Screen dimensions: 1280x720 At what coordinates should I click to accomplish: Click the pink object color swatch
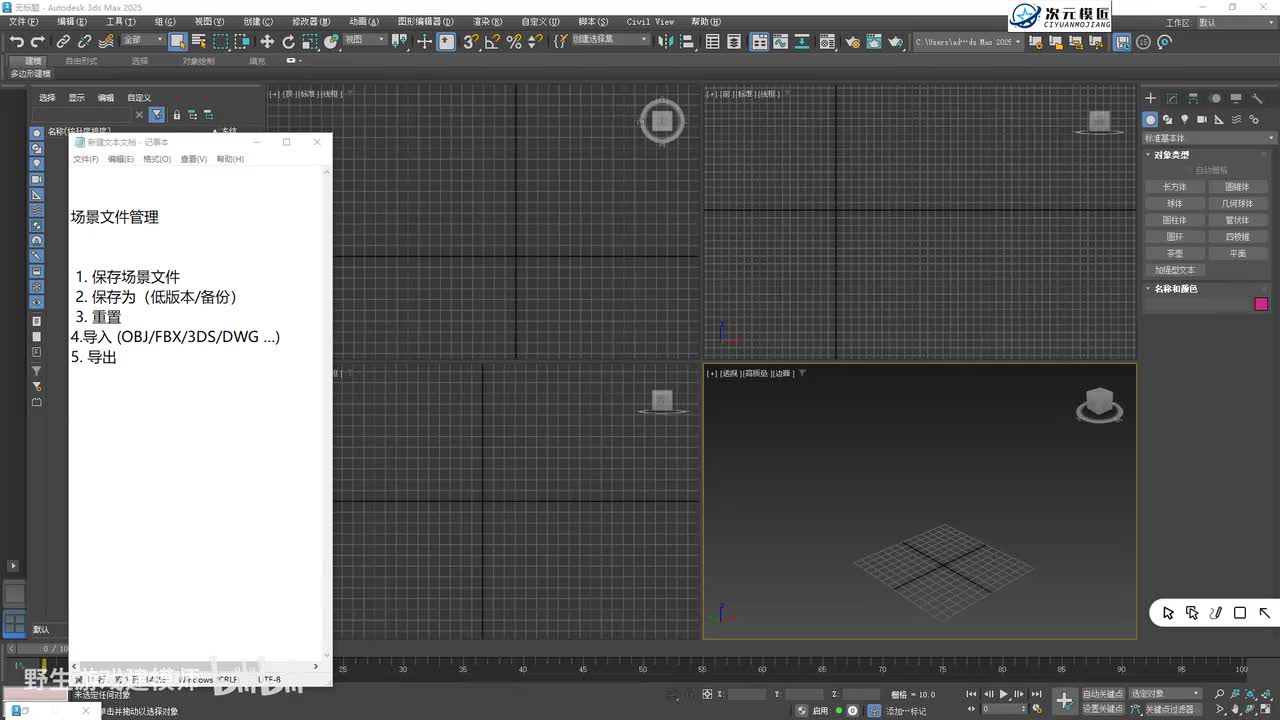[1261, 304]
